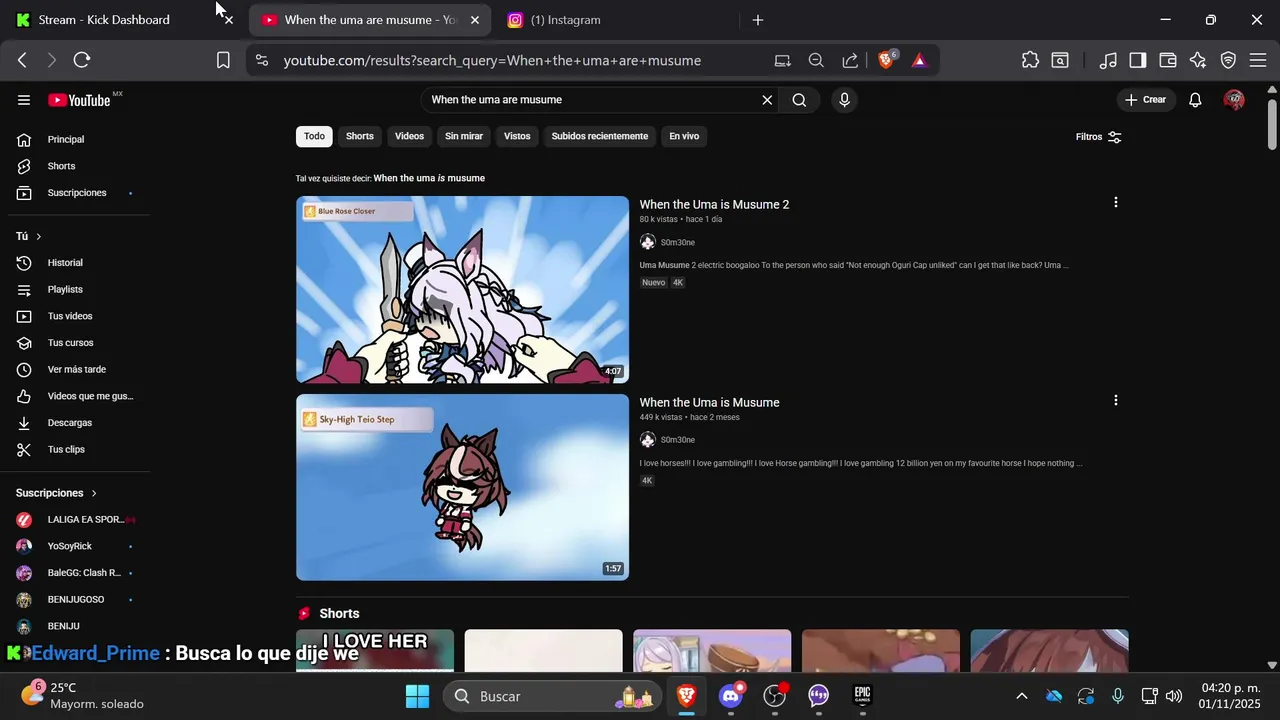
Task: Open Filtros search filters
Action: (1099, 137)
